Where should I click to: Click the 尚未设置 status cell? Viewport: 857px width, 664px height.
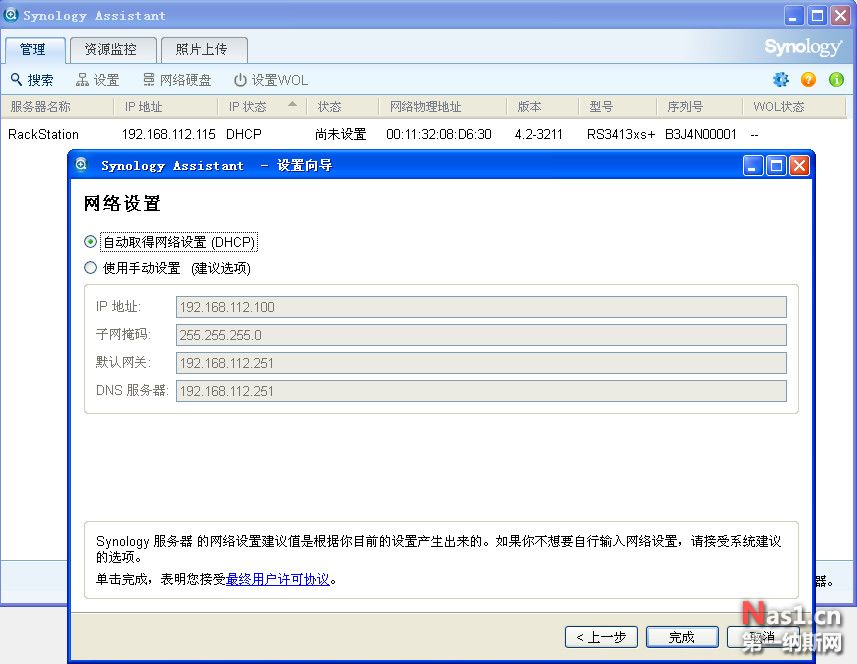[341, 134]
